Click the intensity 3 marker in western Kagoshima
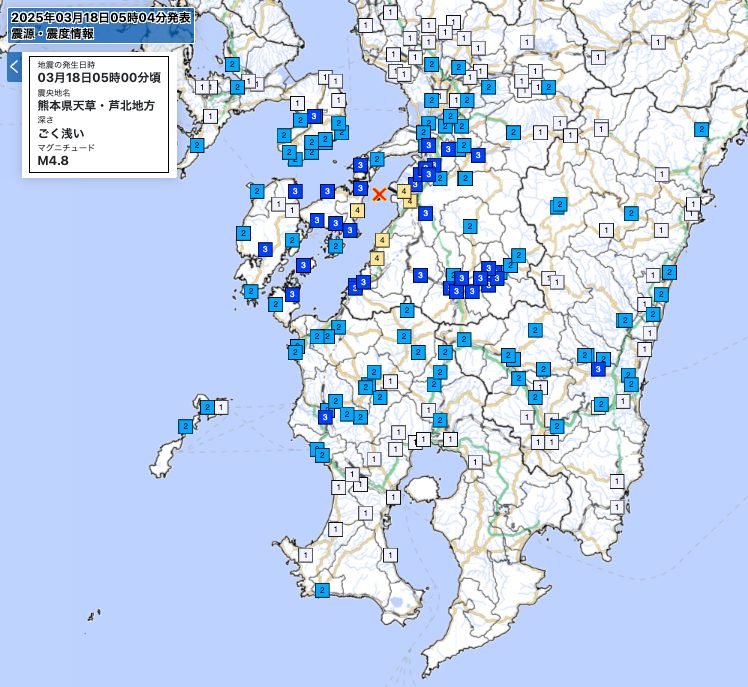Screen dimensions: 748x687 (x=326, y=417)
